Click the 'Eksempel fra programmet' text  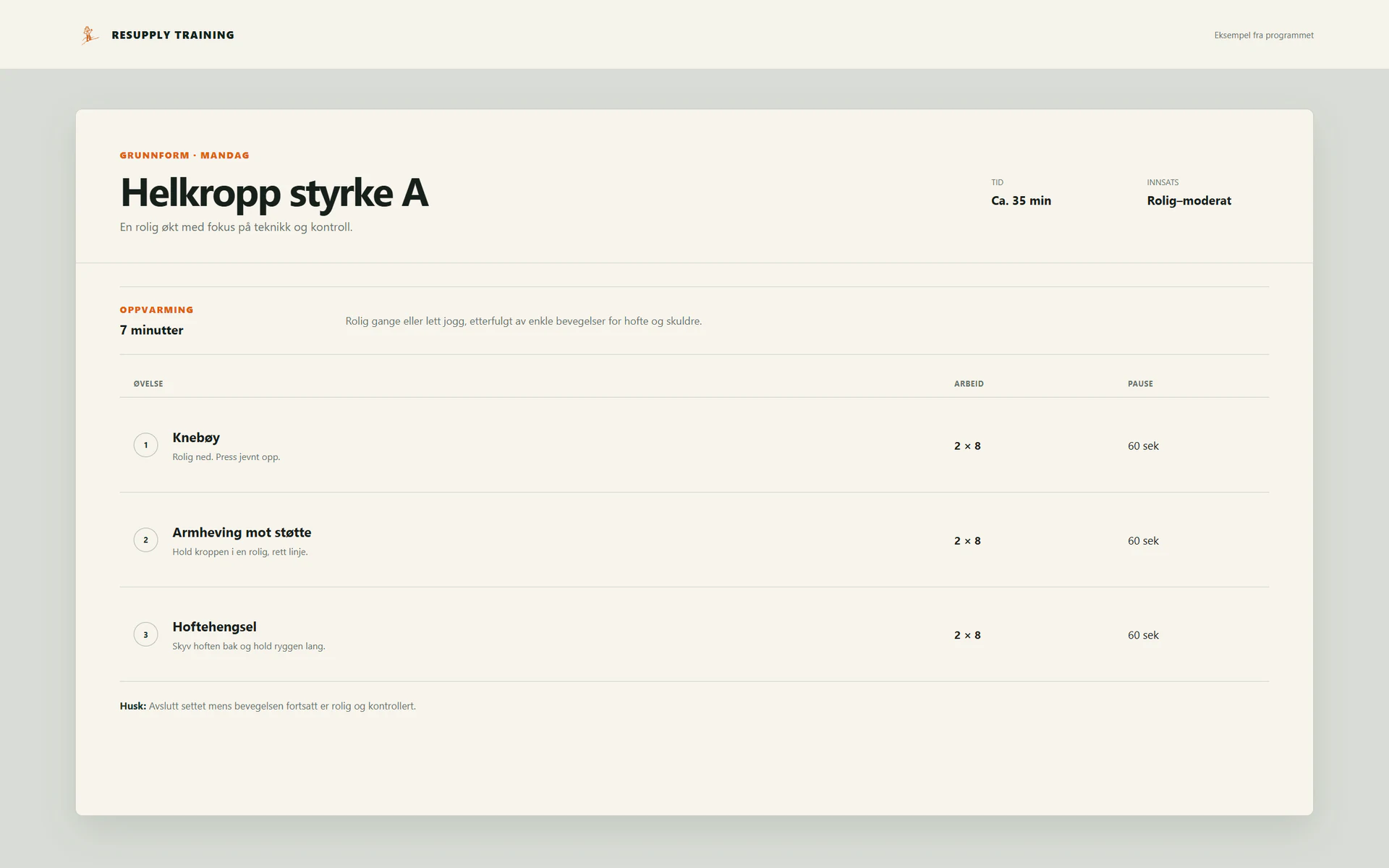[x=1263, y=35]
